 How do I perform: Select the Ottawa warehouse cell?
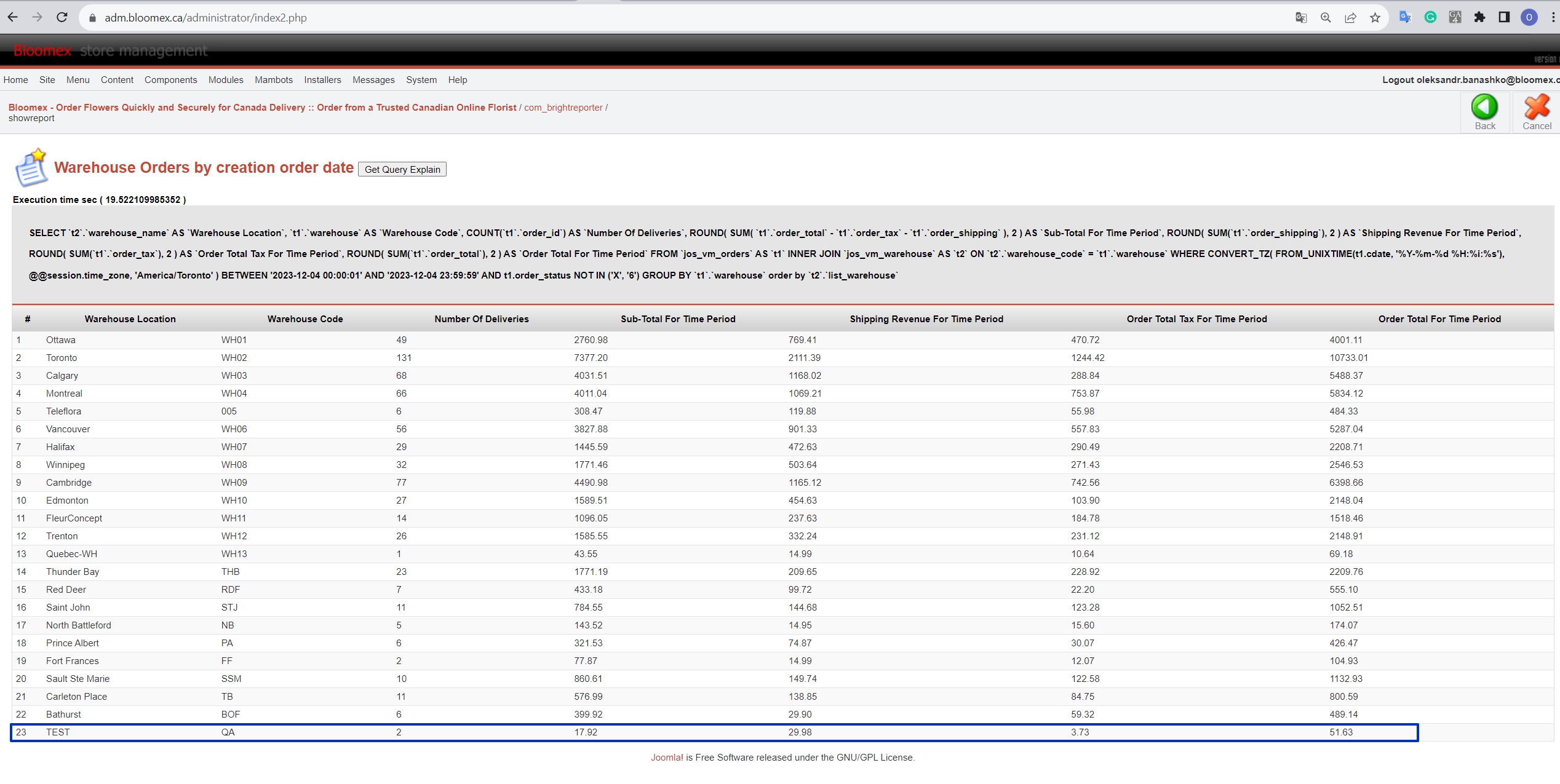click(61, 340)
